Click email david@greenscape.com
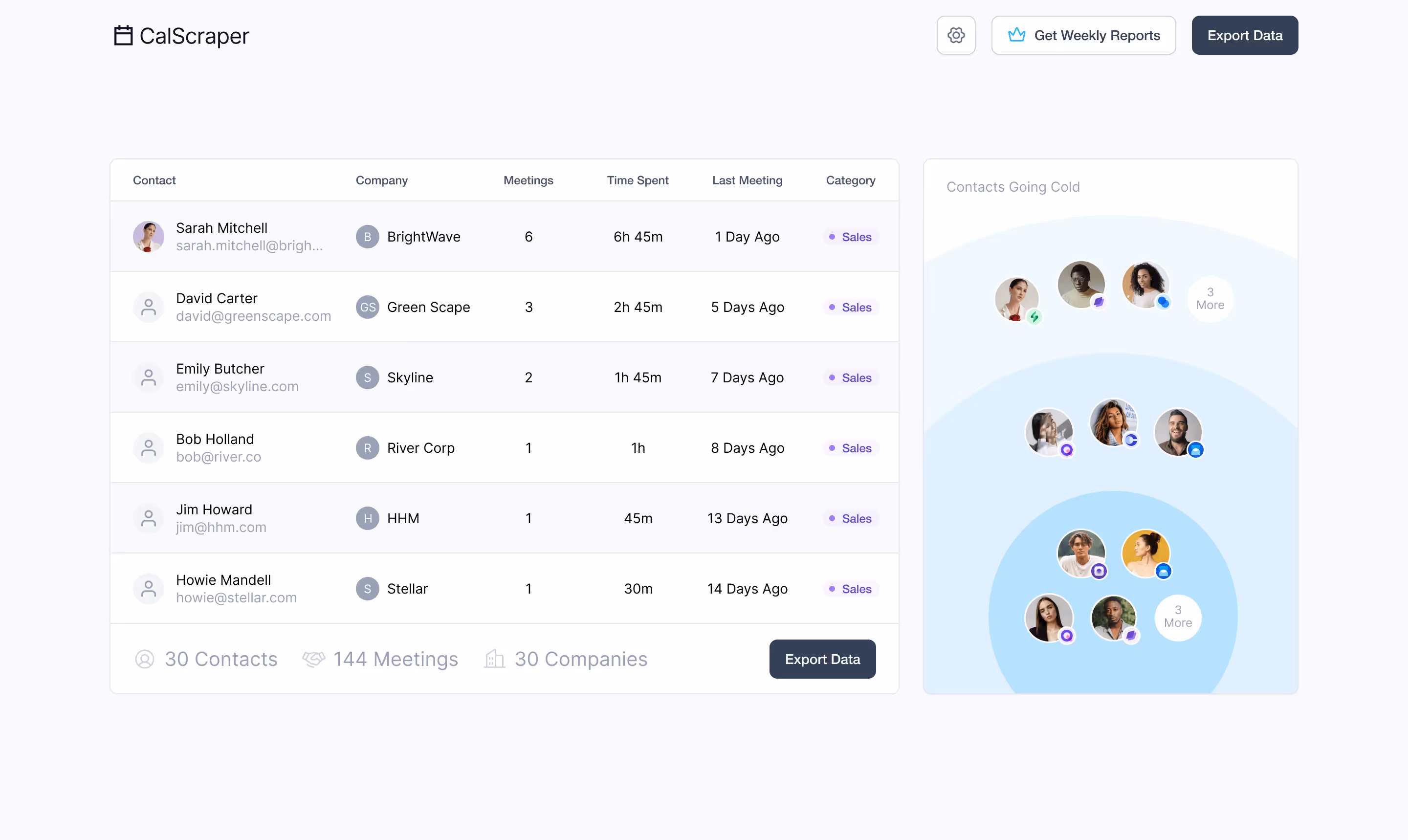1408x840 pixels. tap(254, 316)
